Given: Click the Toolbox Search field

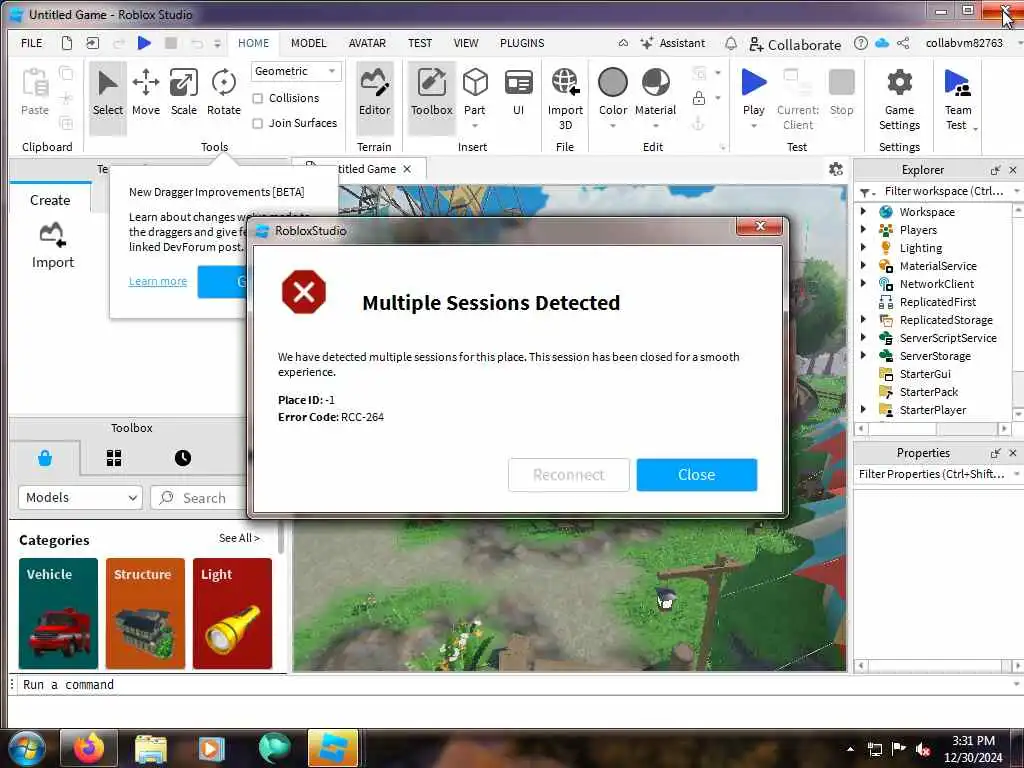Looking at the screenshot, I should (x=199, y=498).
